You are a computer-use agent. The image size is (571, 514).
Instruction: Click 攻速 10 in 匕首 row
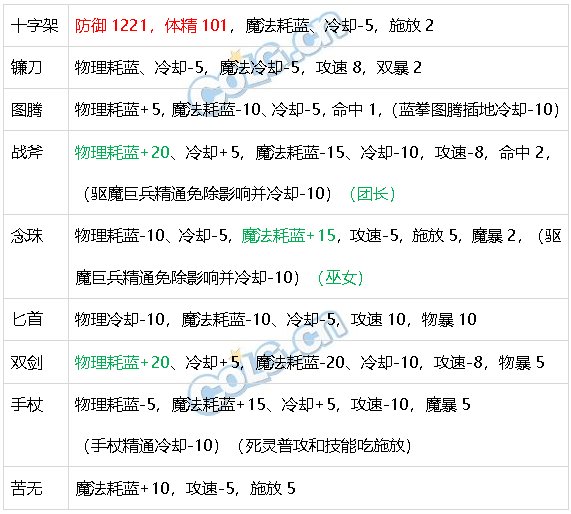[x=378, y=319]
